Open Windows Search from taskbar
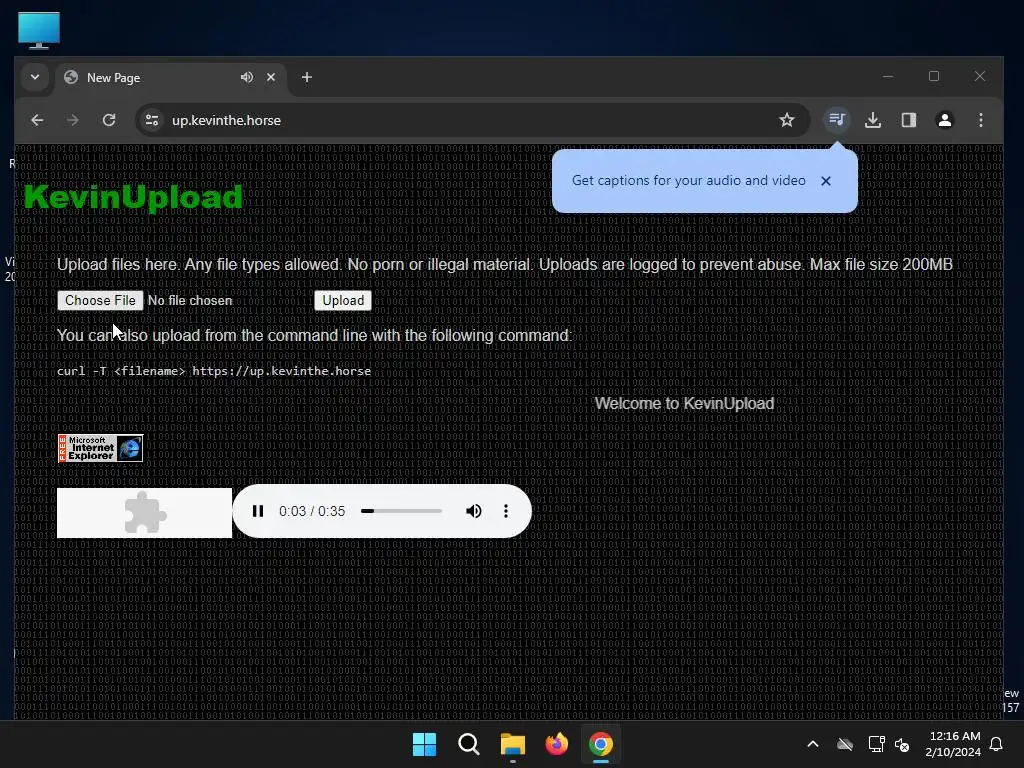Screen dimensions: 1024x768 (468, 744)
